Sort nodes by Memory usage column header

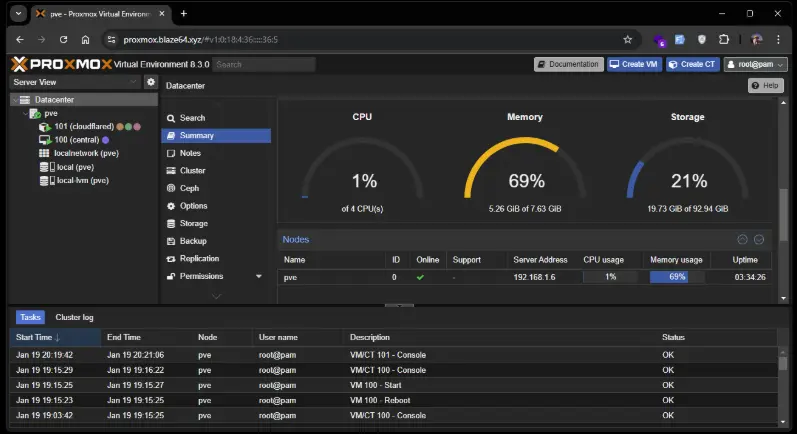pos(676,260)
